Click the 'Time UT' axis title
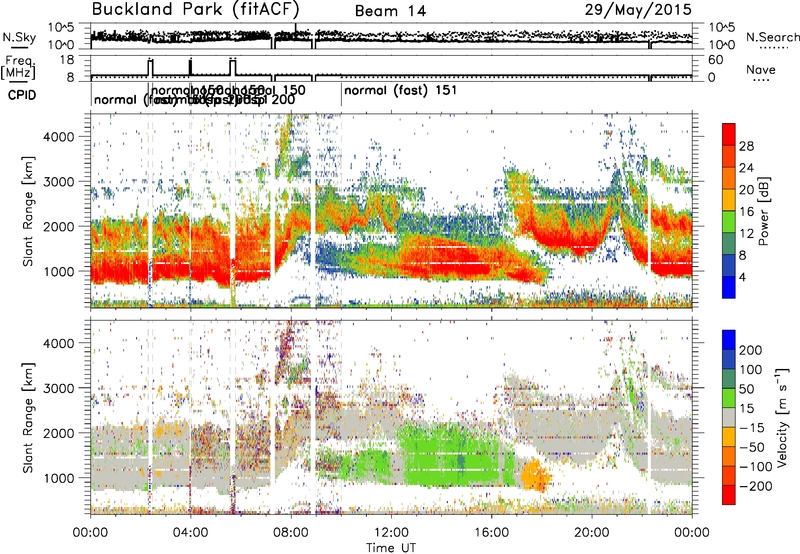Screen dimensions: 800x554 (x=391, y=548)
